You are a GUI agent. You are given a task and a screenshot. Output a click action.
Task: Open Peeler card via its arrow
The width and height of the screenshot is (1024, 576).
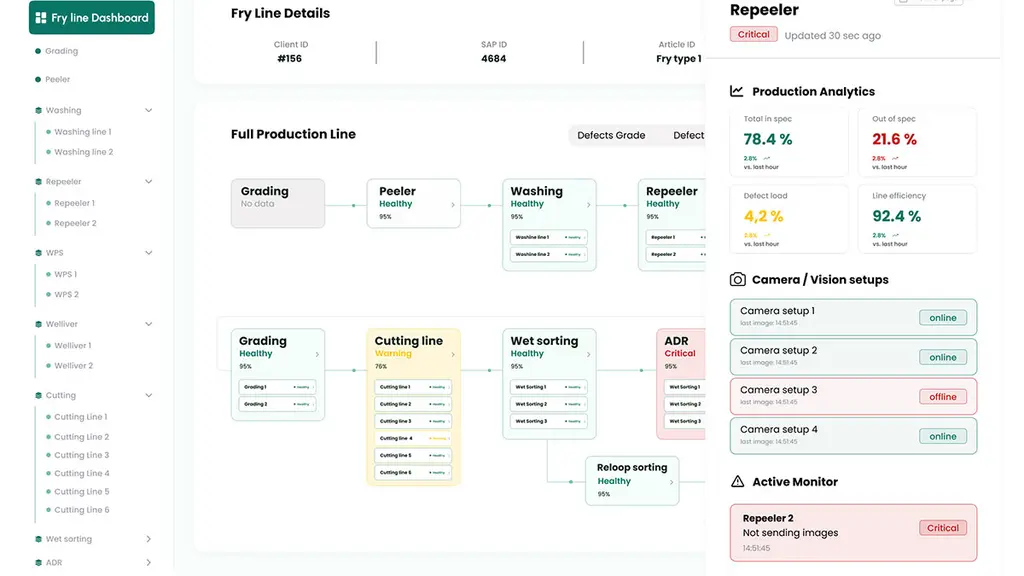(453, 205)
